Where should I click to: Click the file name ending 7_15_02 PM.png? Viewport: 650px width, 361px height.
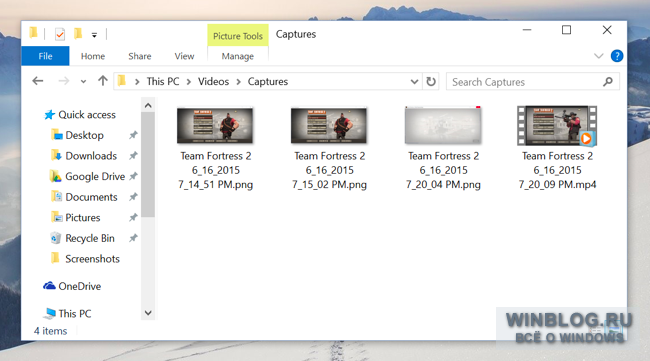330,170
